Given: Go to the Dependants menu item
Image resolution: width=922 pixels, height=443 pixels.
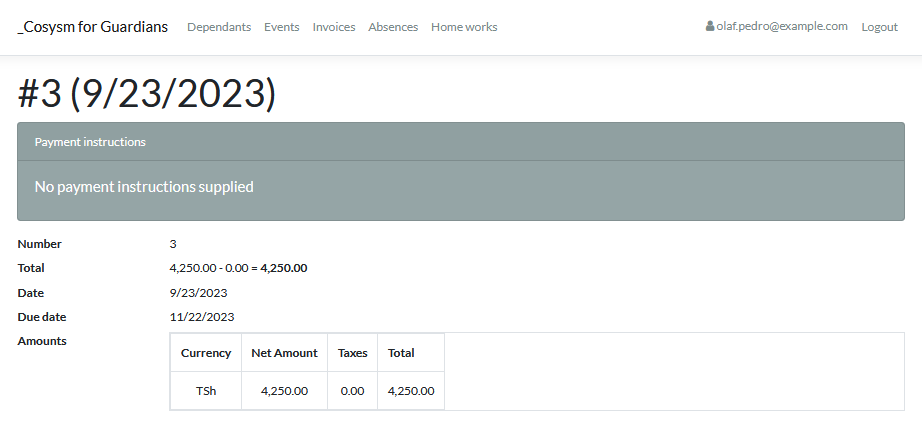Looking at the screenshot, I should click(x=219, y=27).
